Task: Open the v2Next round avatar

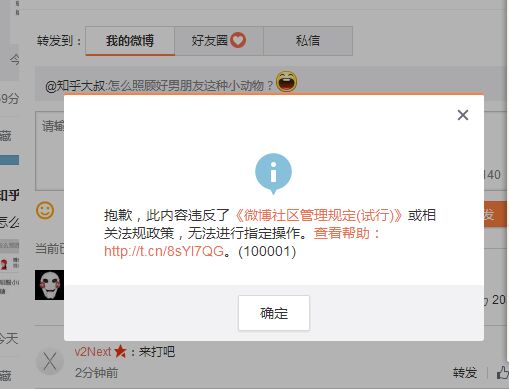Action: point(50,361)
